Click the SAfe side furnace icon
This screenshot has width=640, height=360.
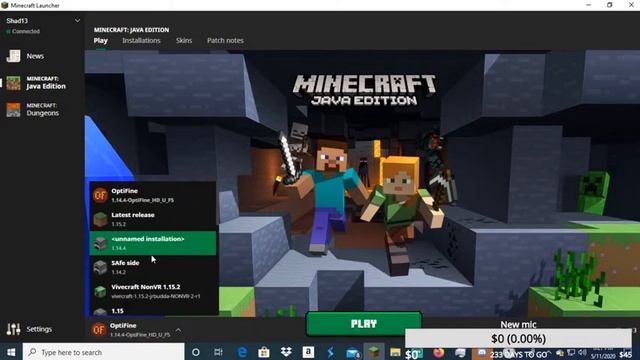click(100, 267)
